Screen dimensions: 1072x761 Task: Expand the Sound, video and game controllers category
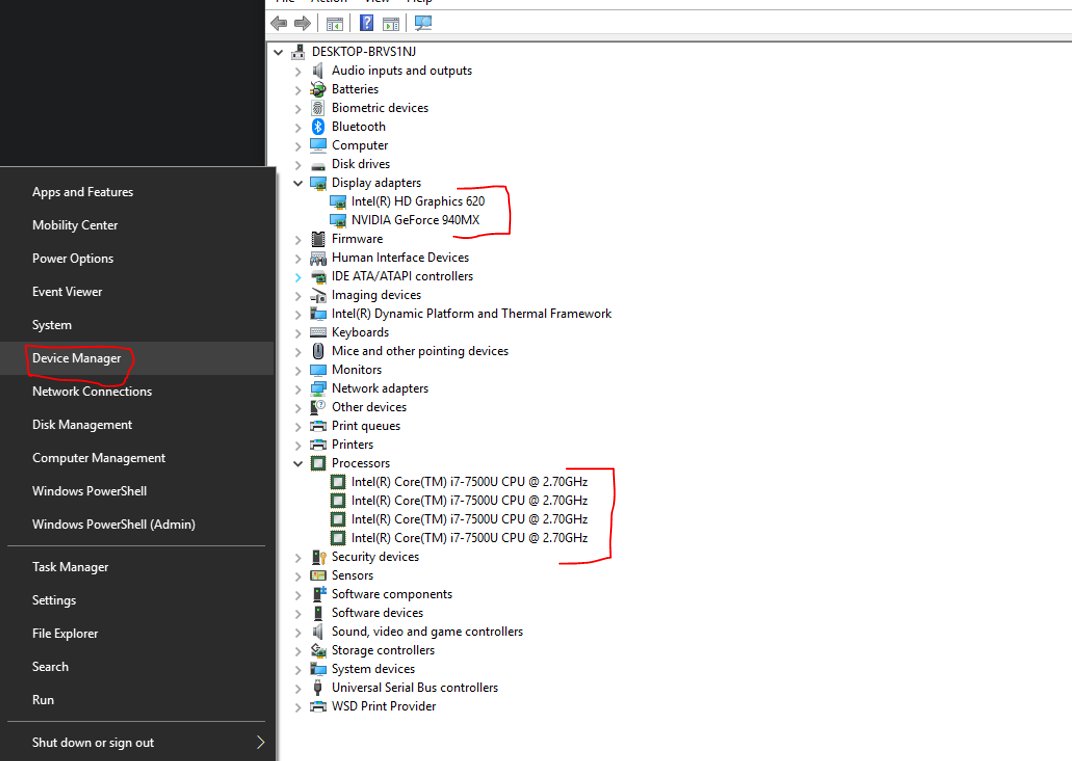(298, 632)
